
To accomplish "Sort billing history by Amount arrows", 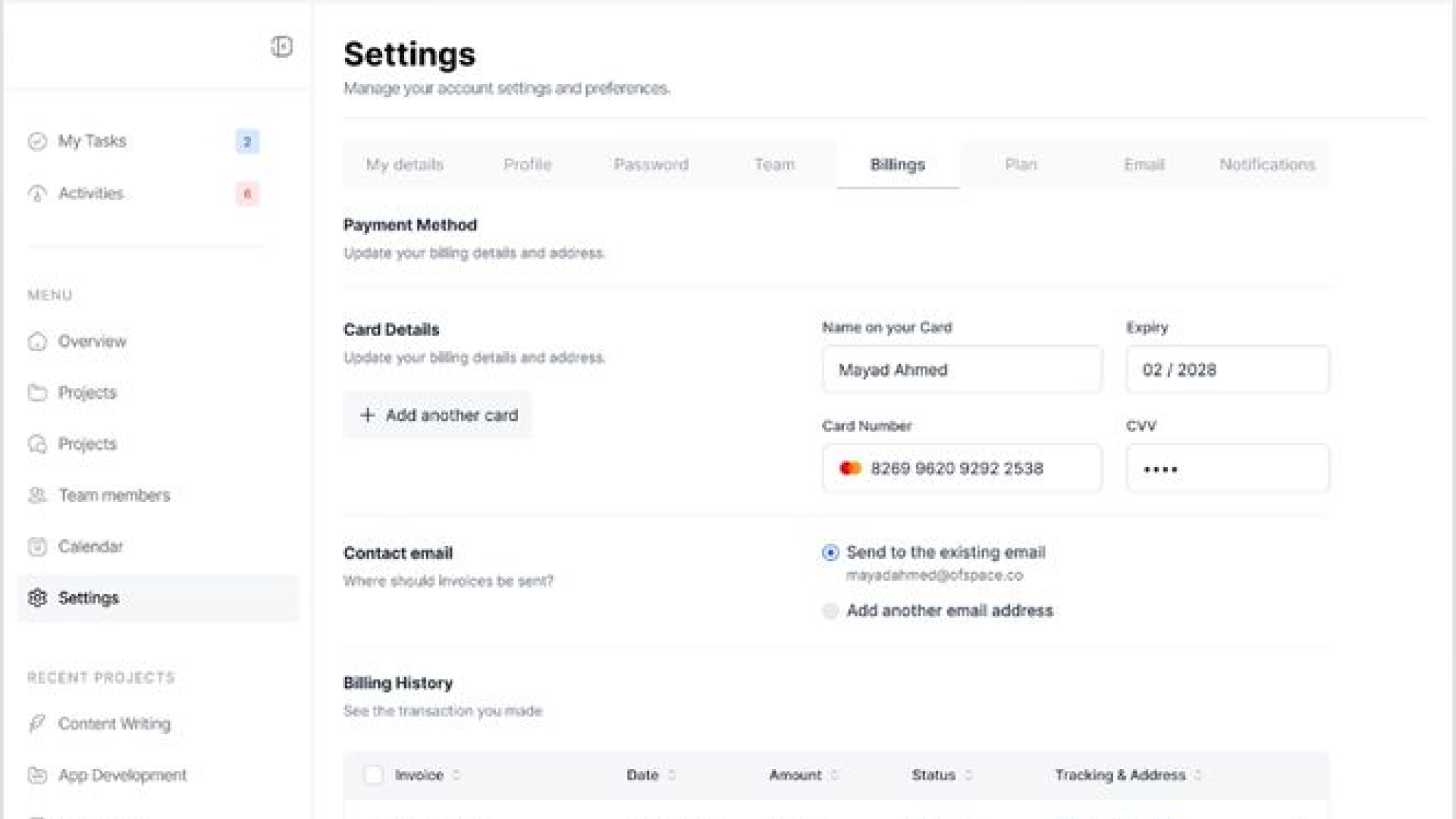I will click(x=834, y=775).
